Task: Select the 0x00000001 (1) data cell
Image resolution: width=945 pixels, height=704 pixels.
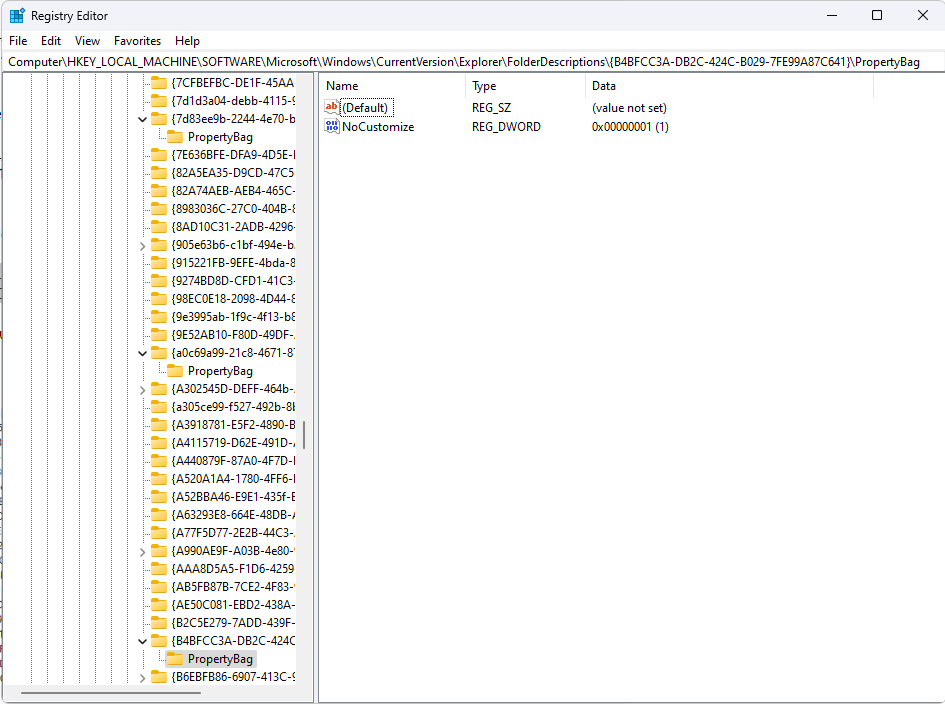Action: click(x=630, y=127)
